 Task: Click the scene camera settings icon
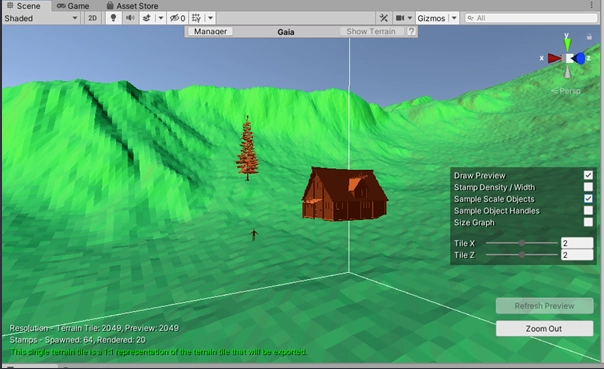[400, 18]
